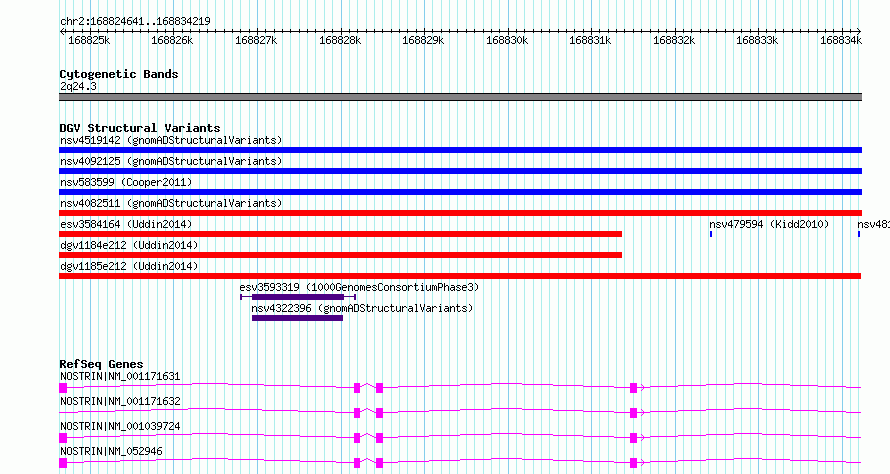Screen dimensions: 890x474
Task: Click the 168831k ruler tick label
Action: 590,40
